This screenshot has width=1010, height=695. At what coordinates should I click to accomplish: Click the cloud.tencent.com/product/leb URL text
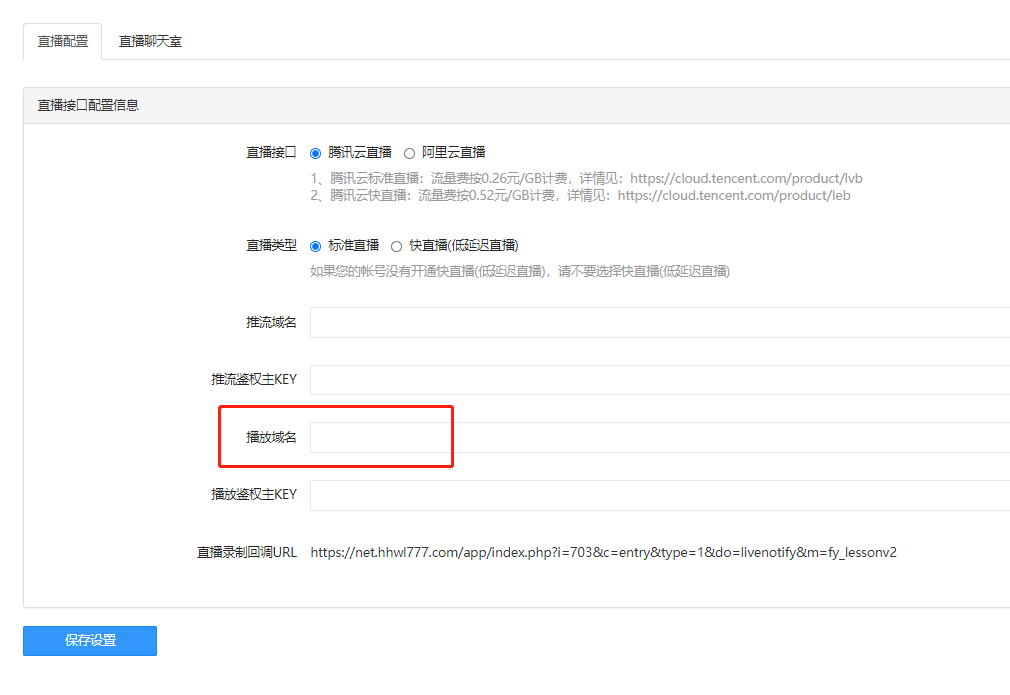[x=734, y=196]
